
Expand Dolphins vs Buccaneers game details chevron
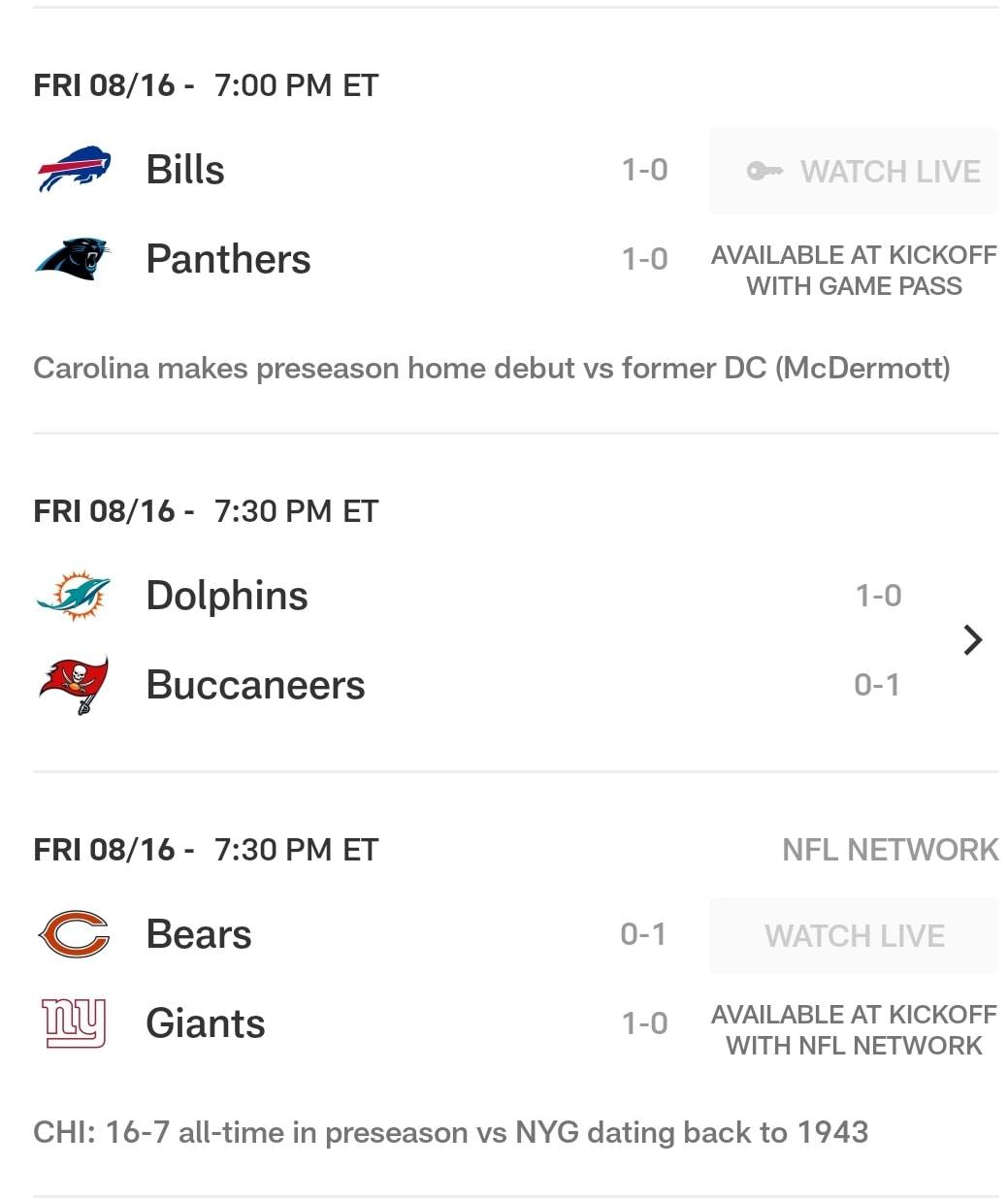(972, 639)
